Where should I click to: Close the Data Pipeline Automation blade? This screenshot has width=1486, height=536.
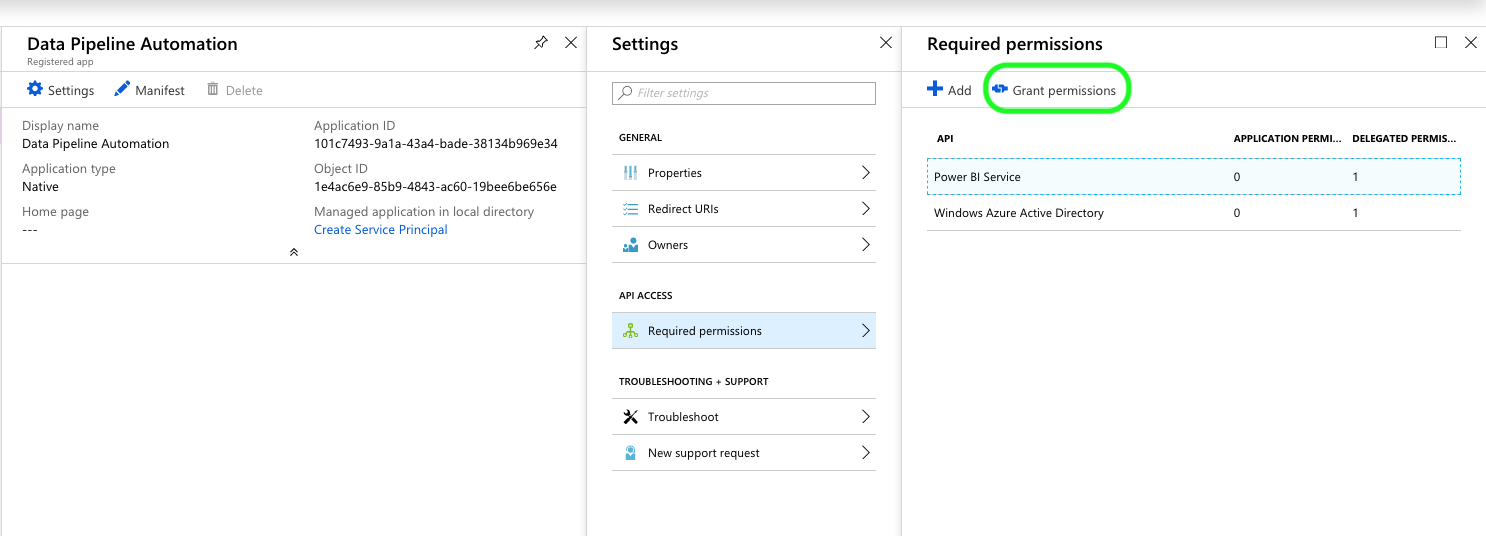coord(571,43)
